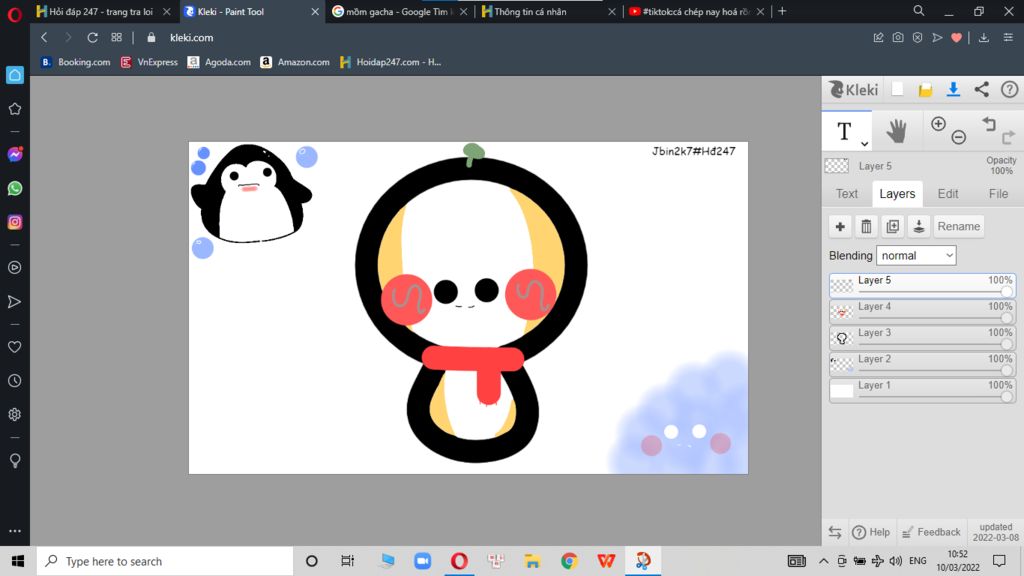This screenshot has width=1024, height=576.
Task: Open Instagram in the Opera sidebar
Action: tap(14, 222)
